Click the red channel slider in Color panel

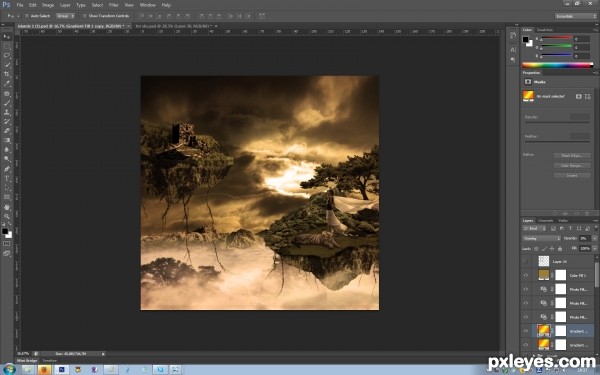(x=557, y=38)
